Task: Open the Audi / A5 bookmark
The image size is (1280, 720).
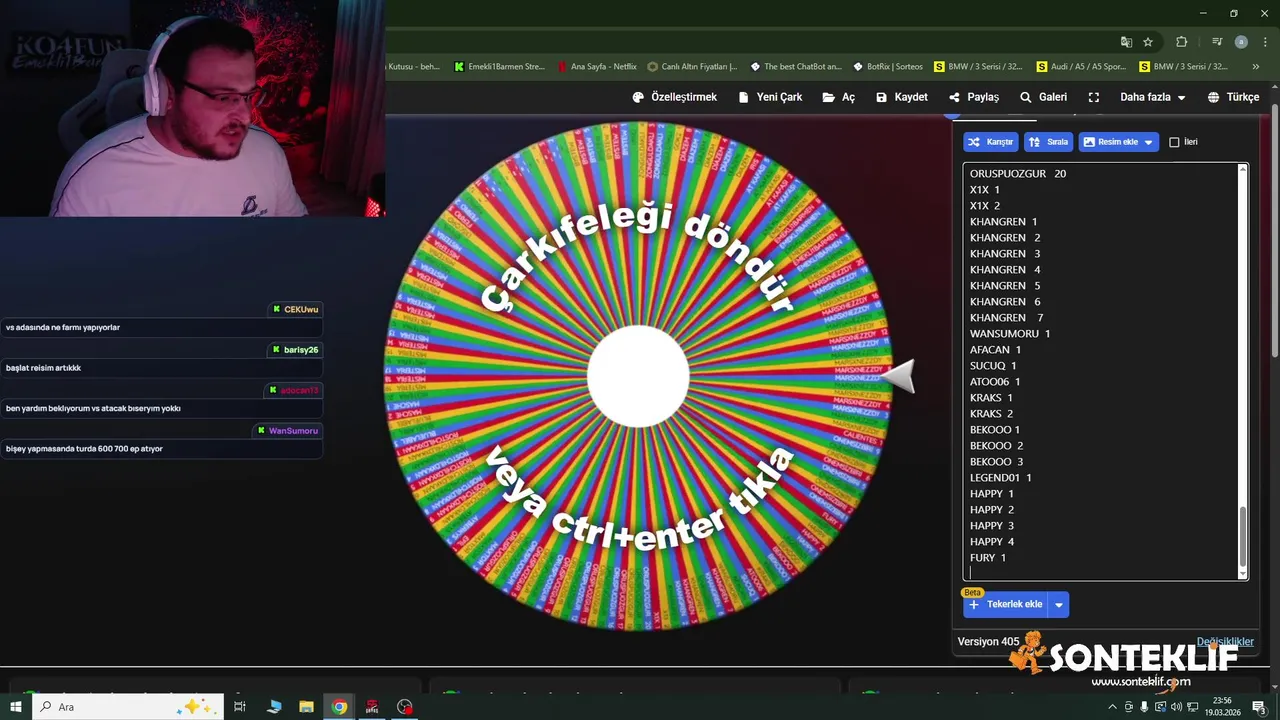Action: (1082, 67)
